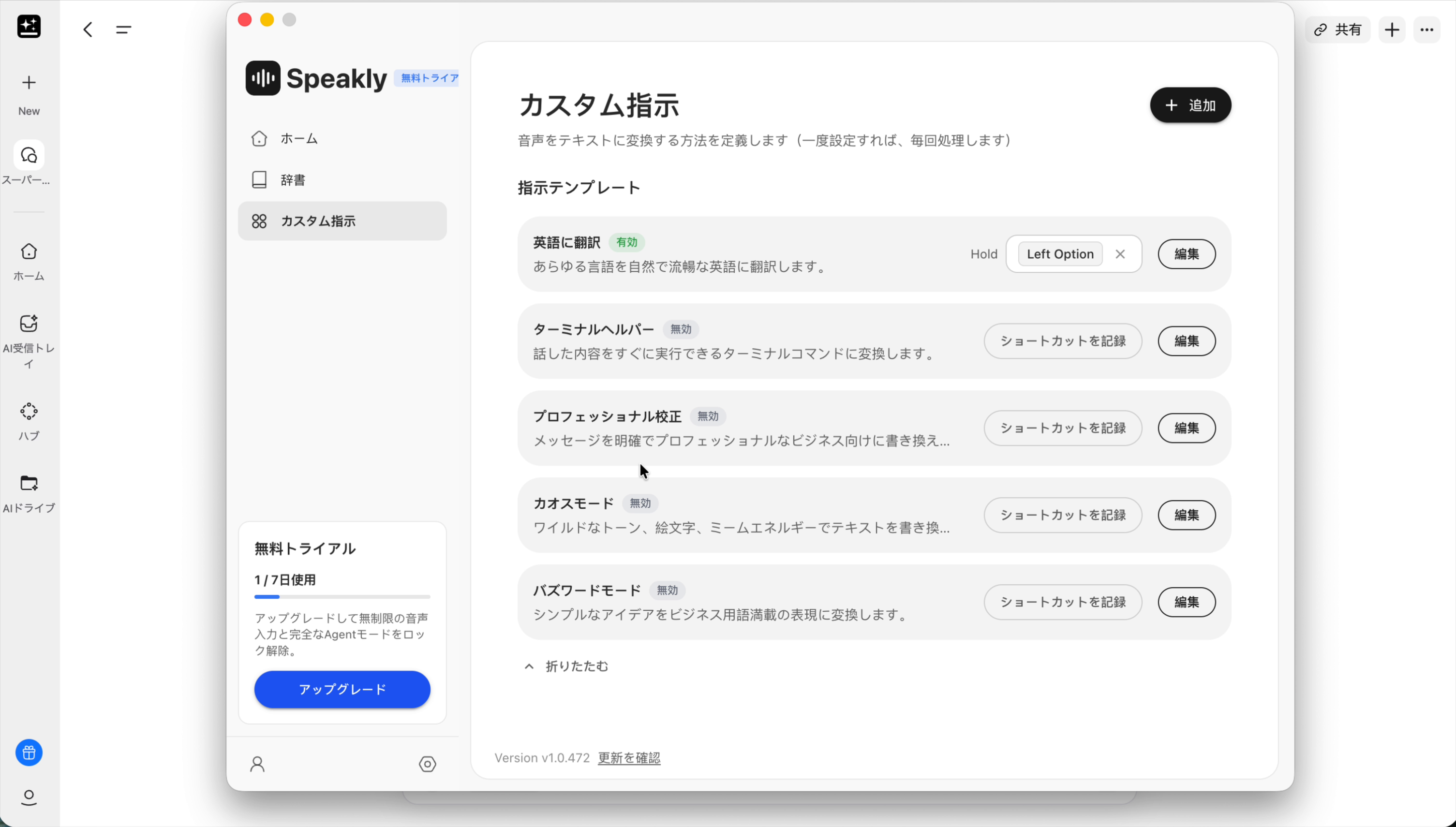The width and height of the screenshot is (1456, 827).
Task: Click the 追加 add button
Action: pos(1190,105)
